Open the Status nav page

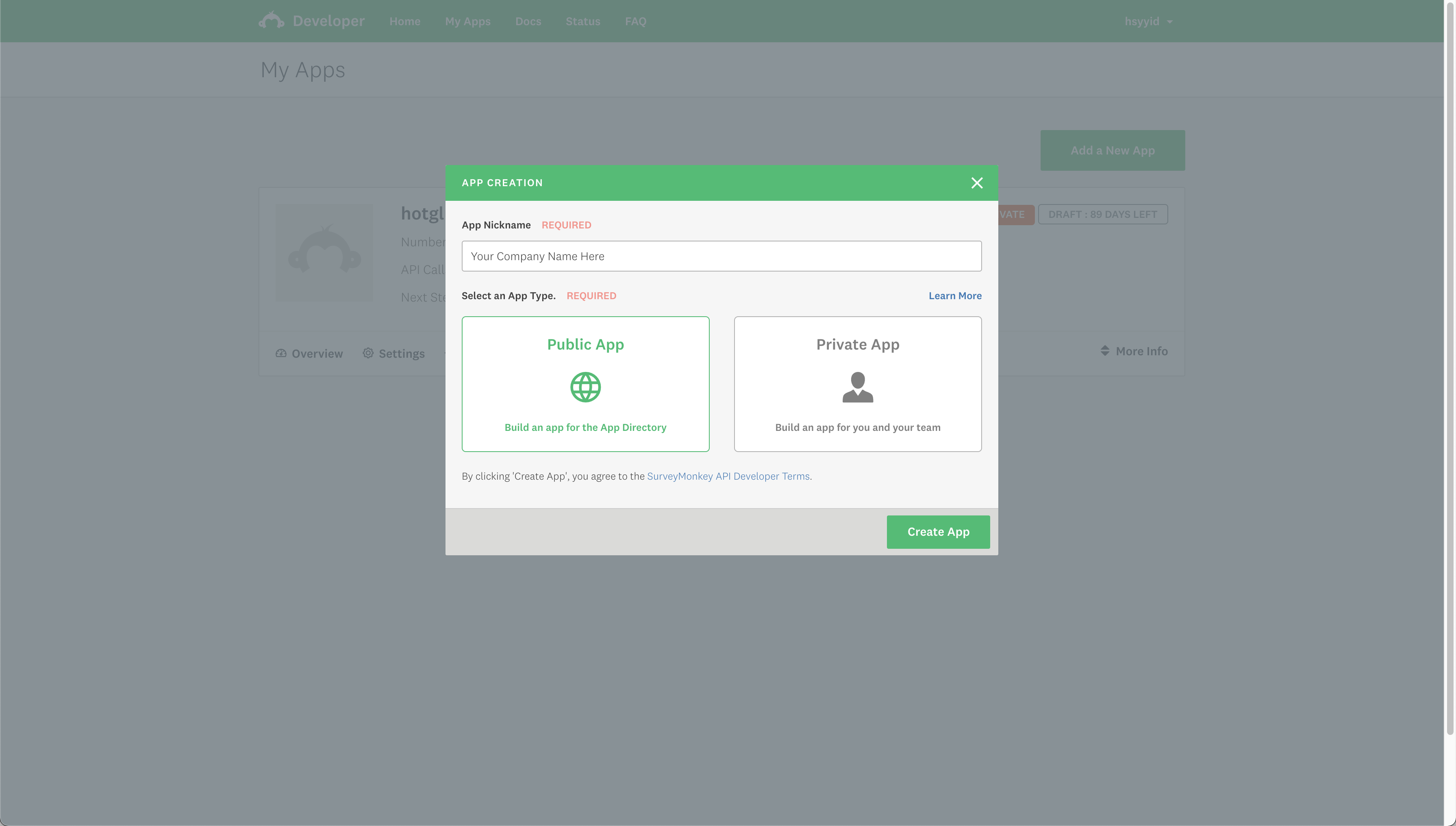click(x=582, y=22)
